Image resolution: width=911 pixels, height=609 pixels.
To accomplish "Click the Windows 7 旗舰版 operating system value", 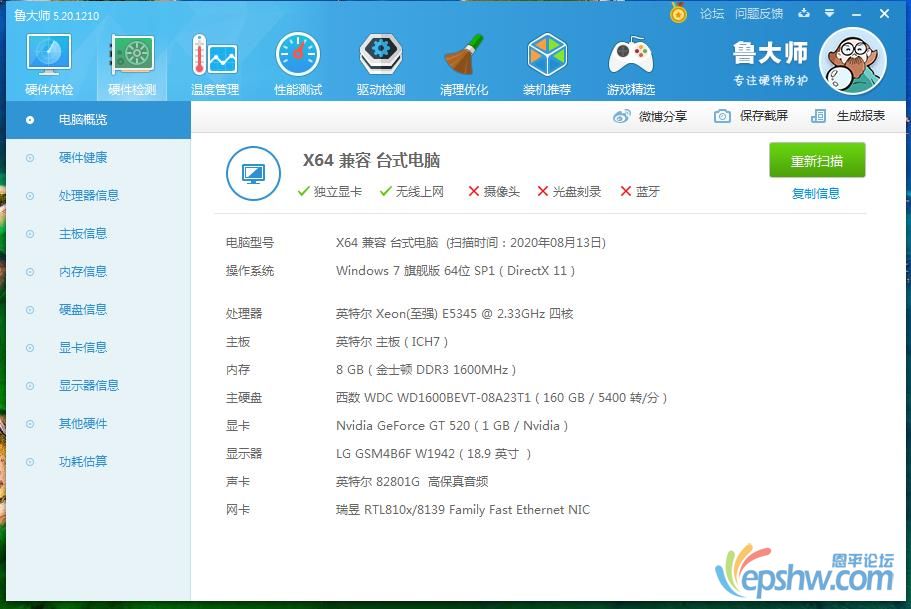I will tap(455, 271).
